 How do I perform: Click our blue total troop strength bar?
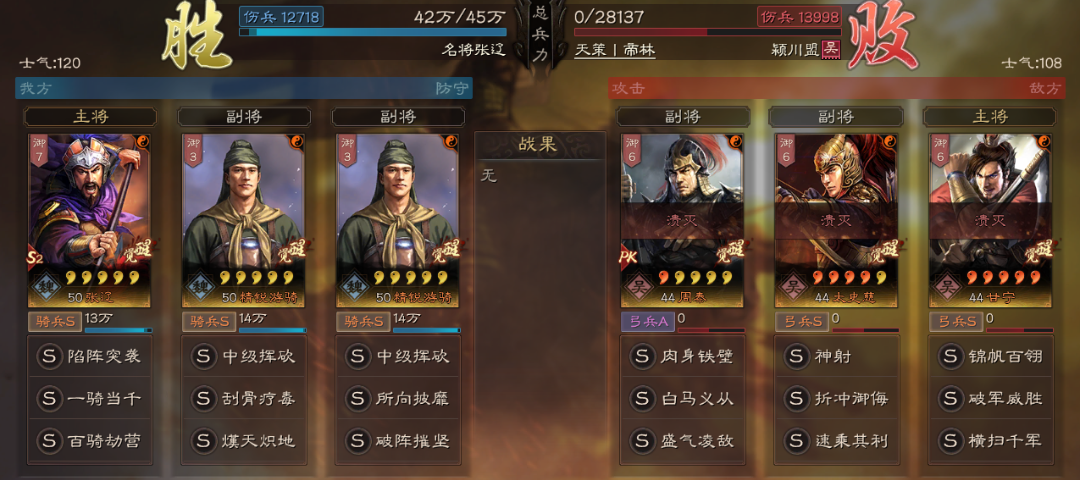point(373,32)
